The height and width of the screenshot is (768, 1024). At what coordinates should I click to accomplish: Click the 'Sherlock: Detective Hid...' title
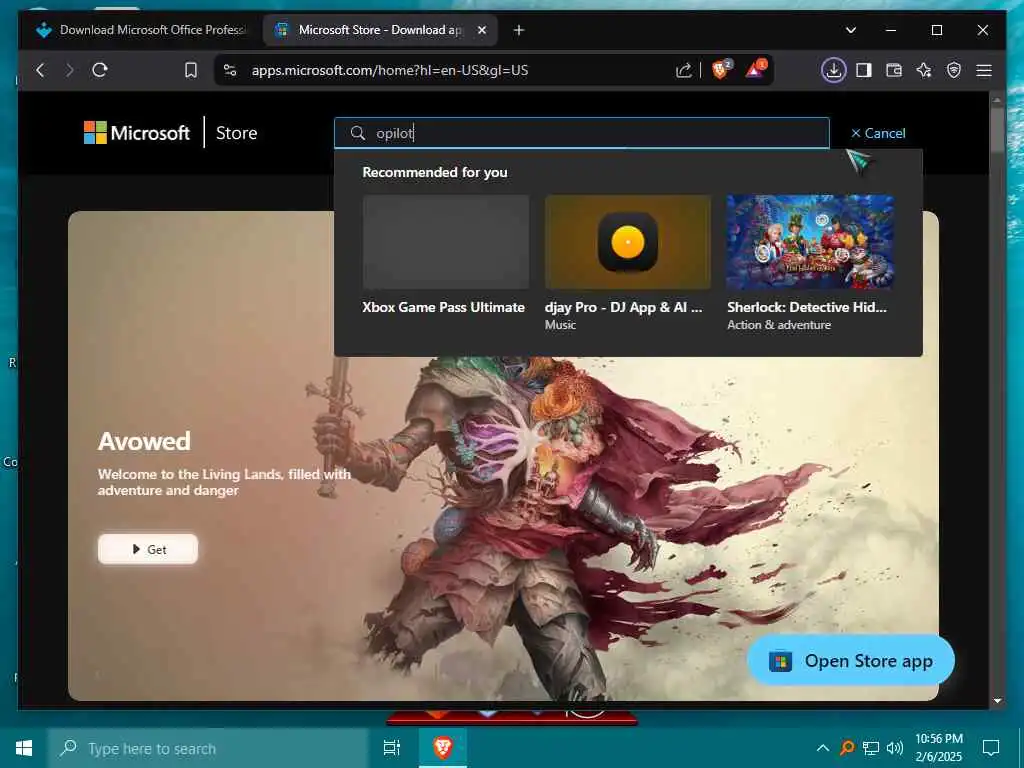(x=807, y=307)
